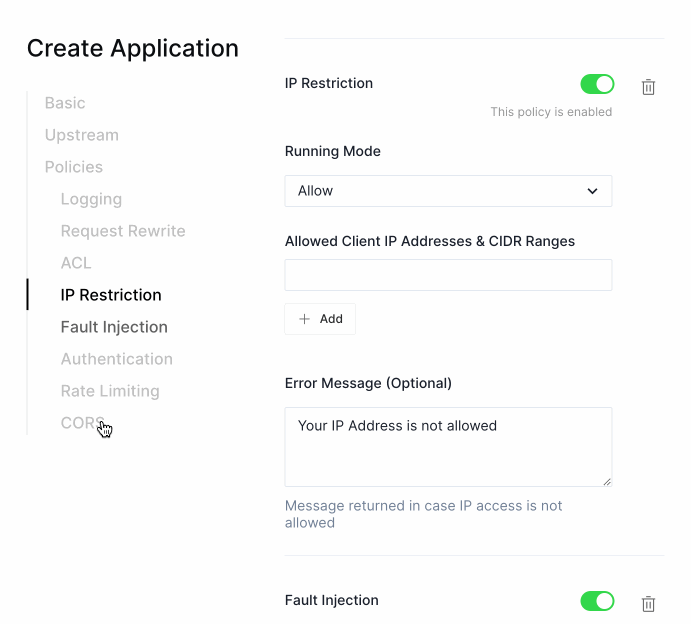Turn off the Fault Injection toggle
Image resolution: width=691 pixels, height=624 pixels.
[x=597, y=601]
